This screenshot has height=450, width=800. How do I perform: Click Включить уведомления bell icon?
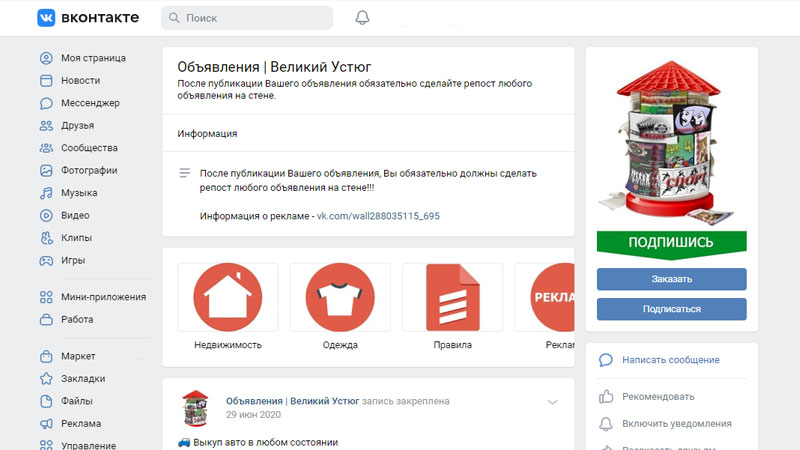click(x=606, y=423)
